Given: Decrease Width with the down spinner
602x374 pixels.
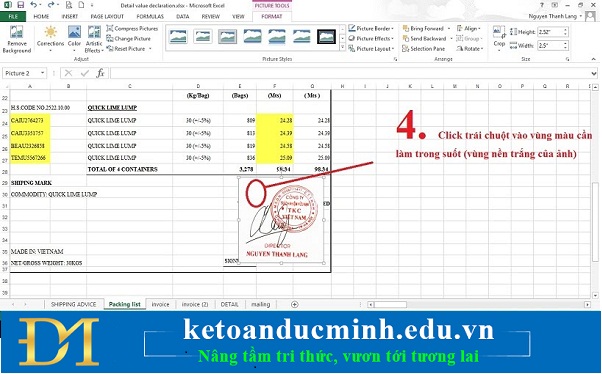Looking at the screenshot, I should 566,48.
